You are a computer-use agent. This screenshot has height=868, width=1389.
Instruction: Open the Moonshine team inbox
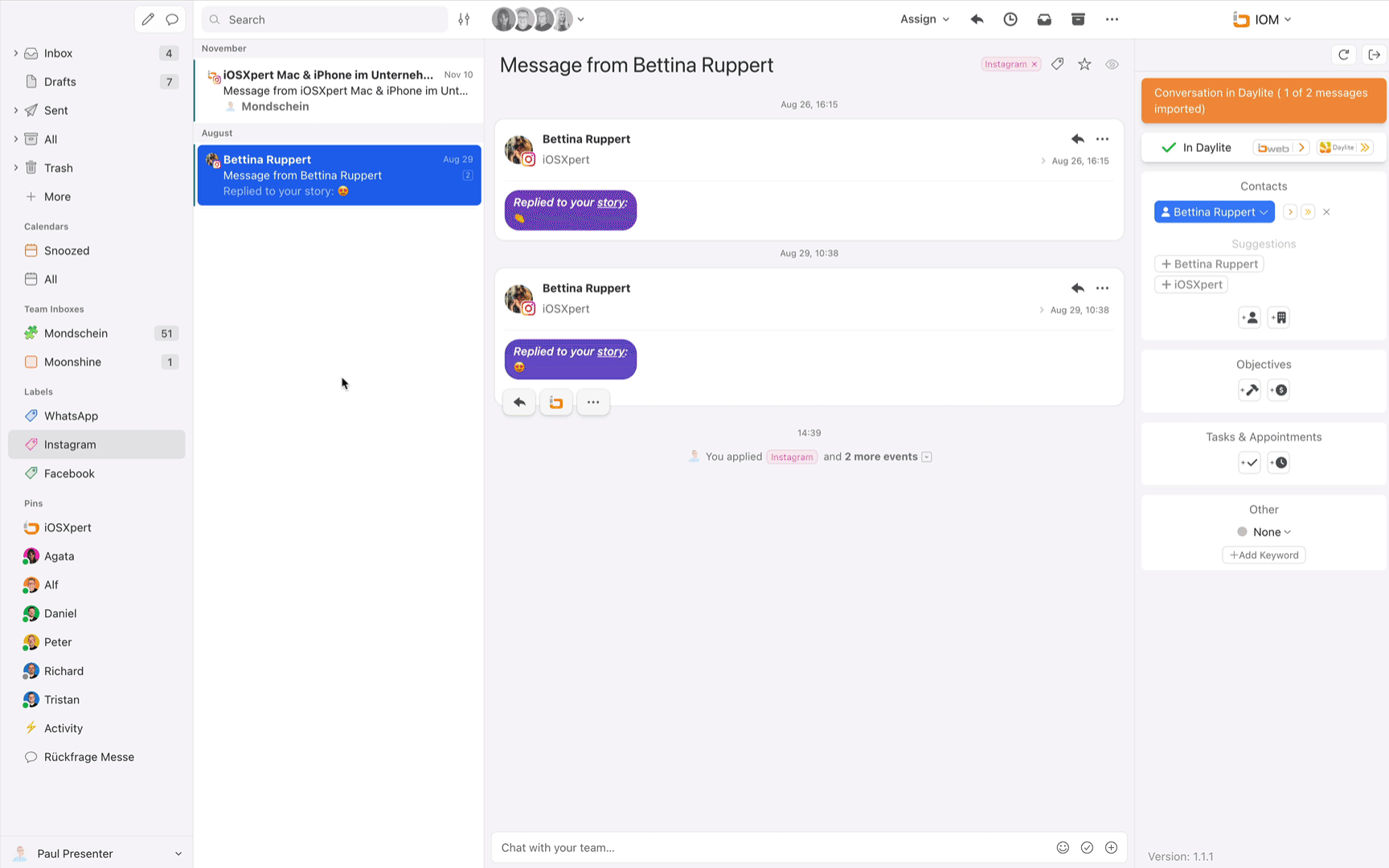[x=96, y=362]
